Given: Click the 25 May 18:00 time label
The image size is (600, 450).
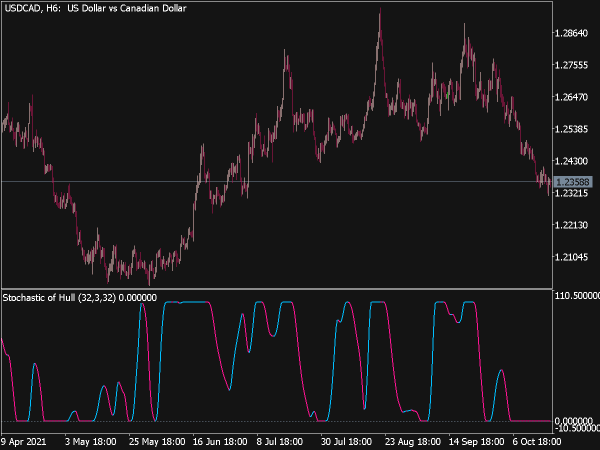Looking at the screenshot, I should click(x=157, y=442).
